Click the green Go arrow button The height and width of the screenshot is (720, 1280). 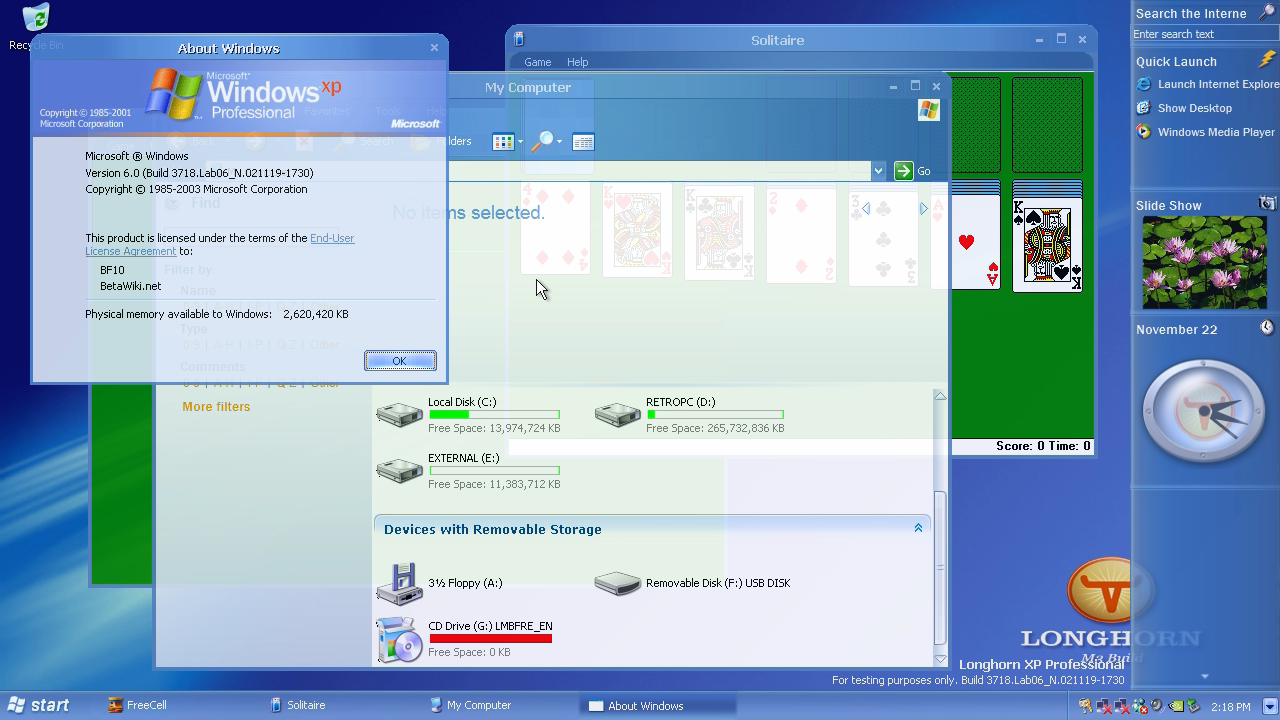pyautogui.click(x=903, y=171)
